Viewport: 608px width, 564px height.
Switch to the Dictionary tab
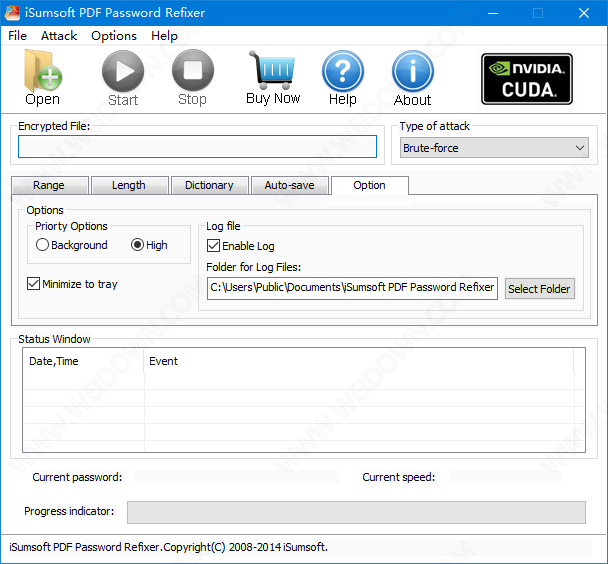pos(209,185)
